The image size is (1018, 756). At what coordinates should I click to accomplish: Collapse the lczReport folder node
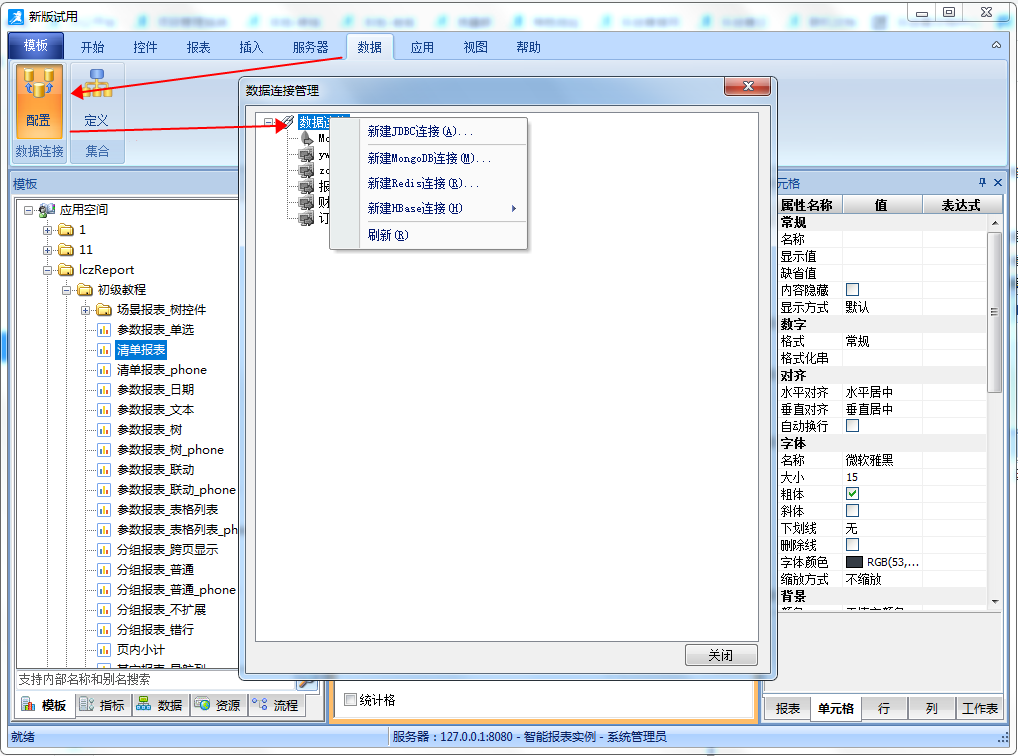pyautogui.click(x=48, y=270)
